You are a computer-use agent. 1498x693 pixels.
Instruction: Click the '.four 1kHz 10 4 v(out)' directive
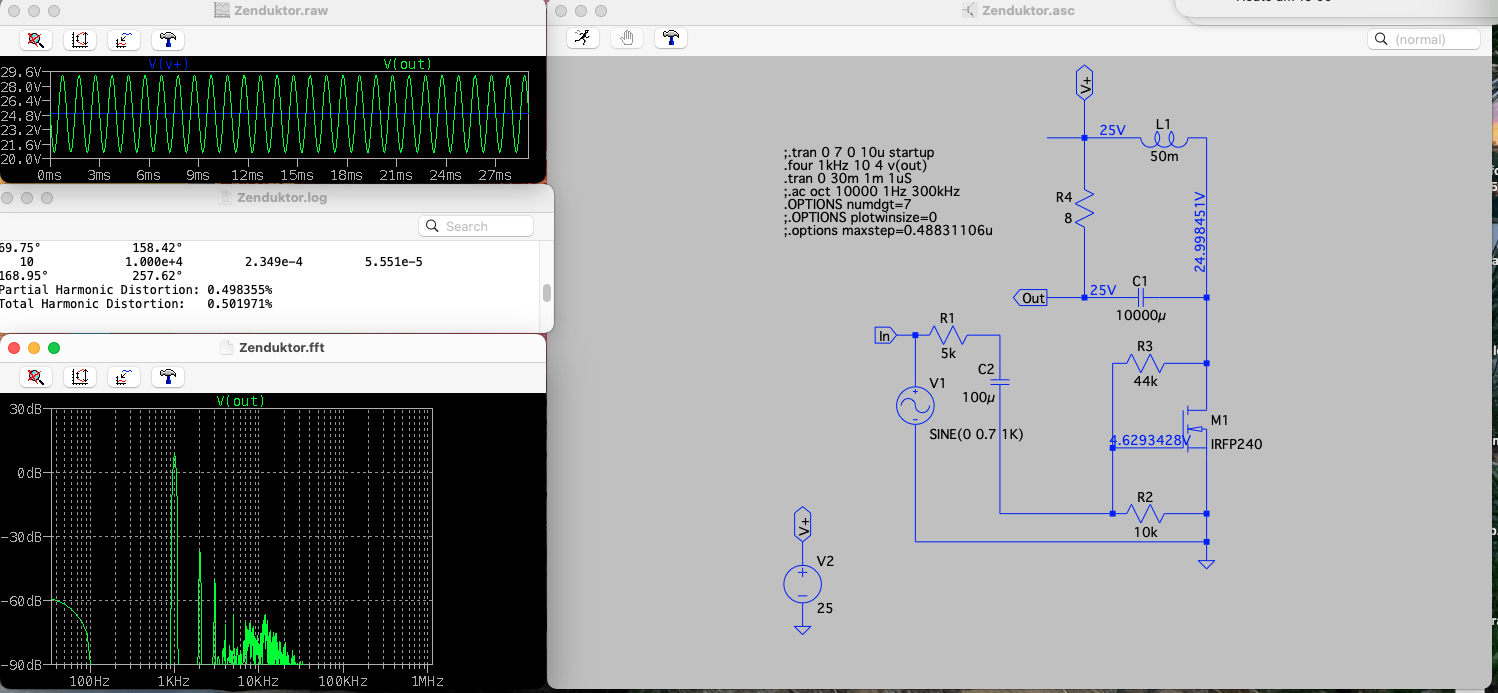[x=857, y=166]
